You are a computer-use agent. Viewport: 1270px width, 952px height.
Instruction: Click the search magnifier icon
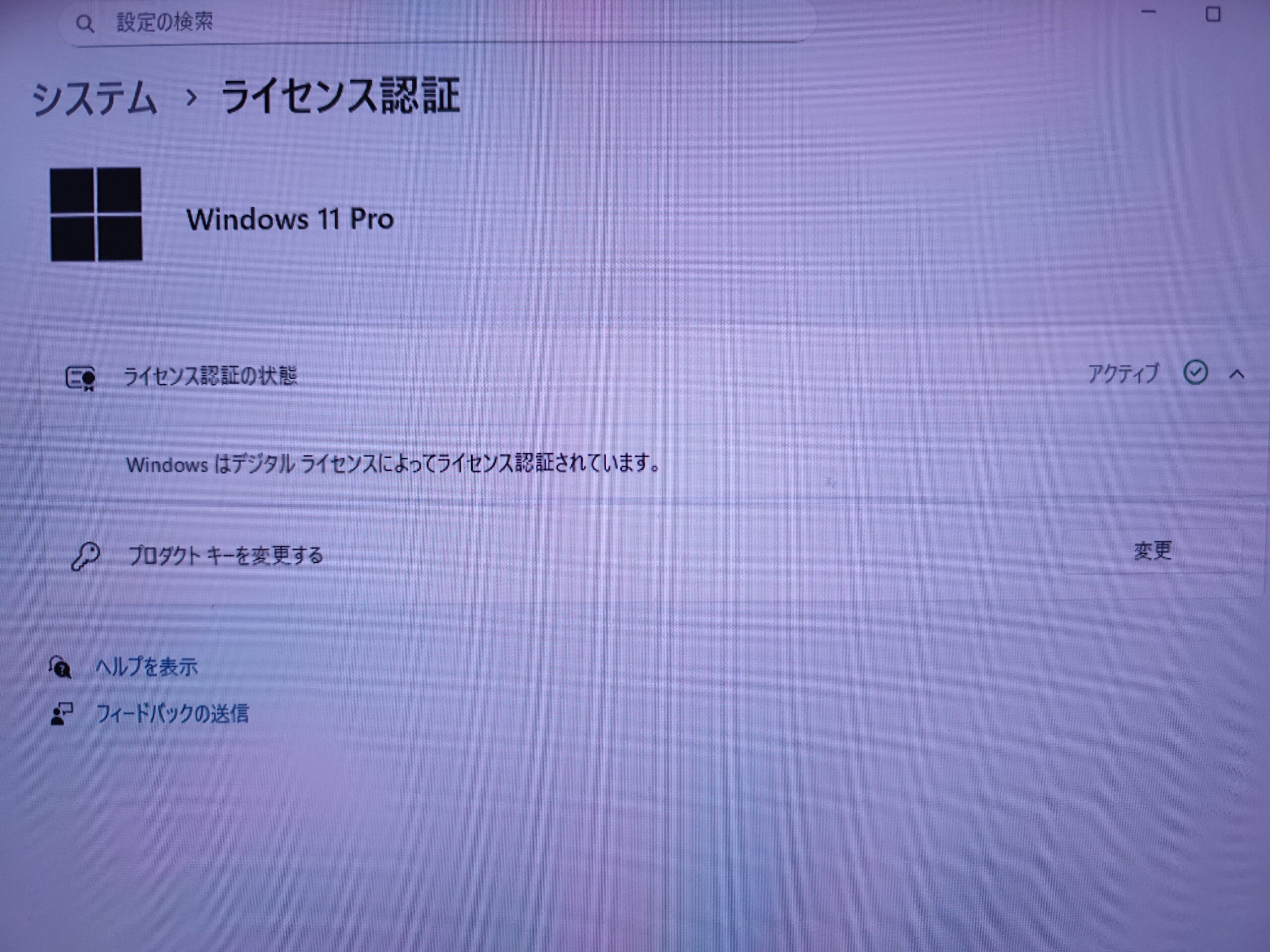[85, 23]
